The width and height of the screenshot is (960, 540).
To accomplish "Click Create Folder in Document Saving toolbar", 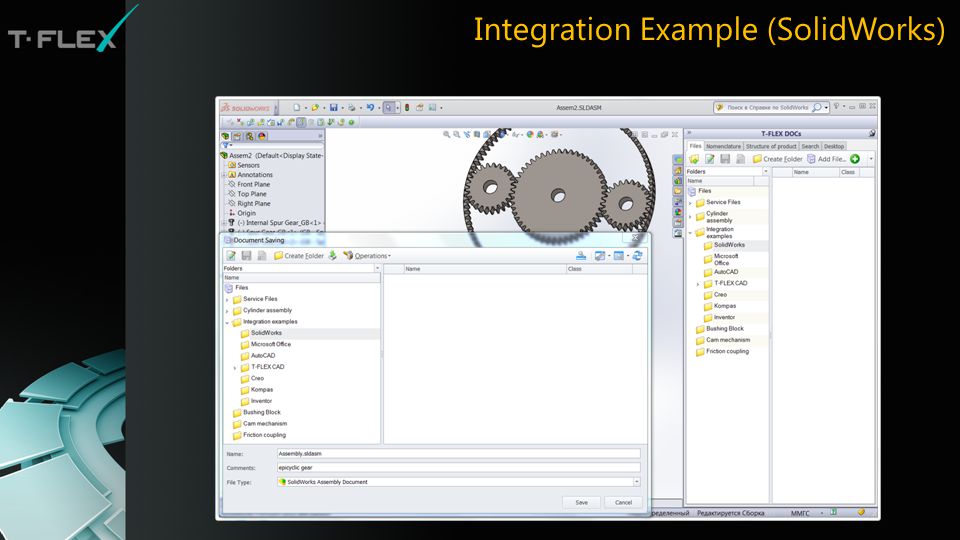I will click(x=299, y=256).
